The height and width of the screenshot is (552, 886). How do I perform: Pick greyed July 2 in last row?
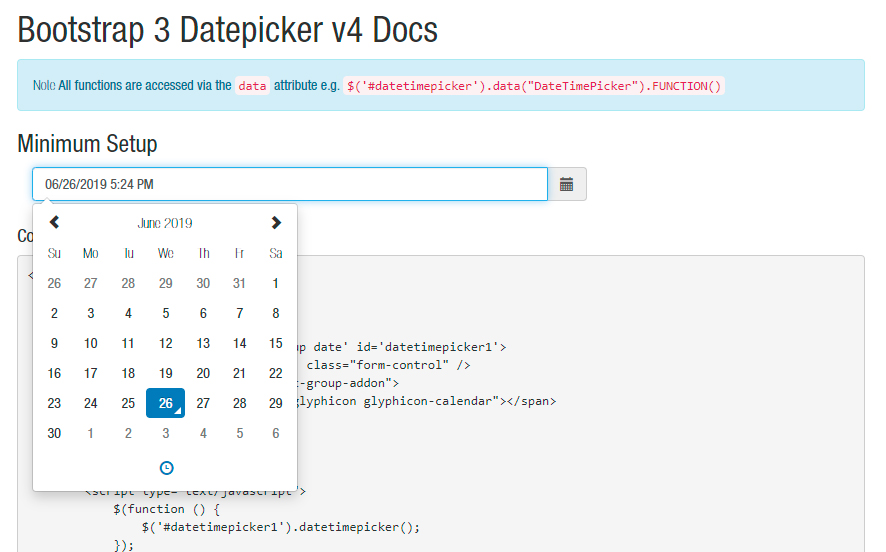click(128, 433)
